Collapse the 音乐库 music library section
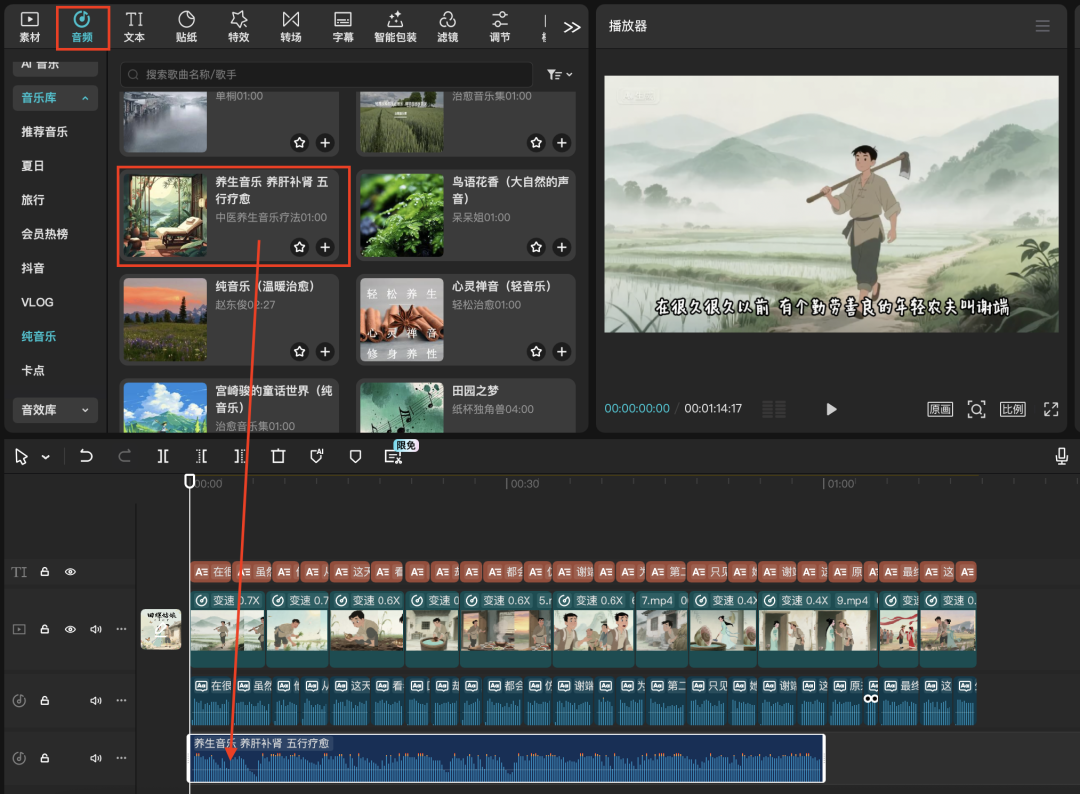1080x794 pixels. [85, 98]
